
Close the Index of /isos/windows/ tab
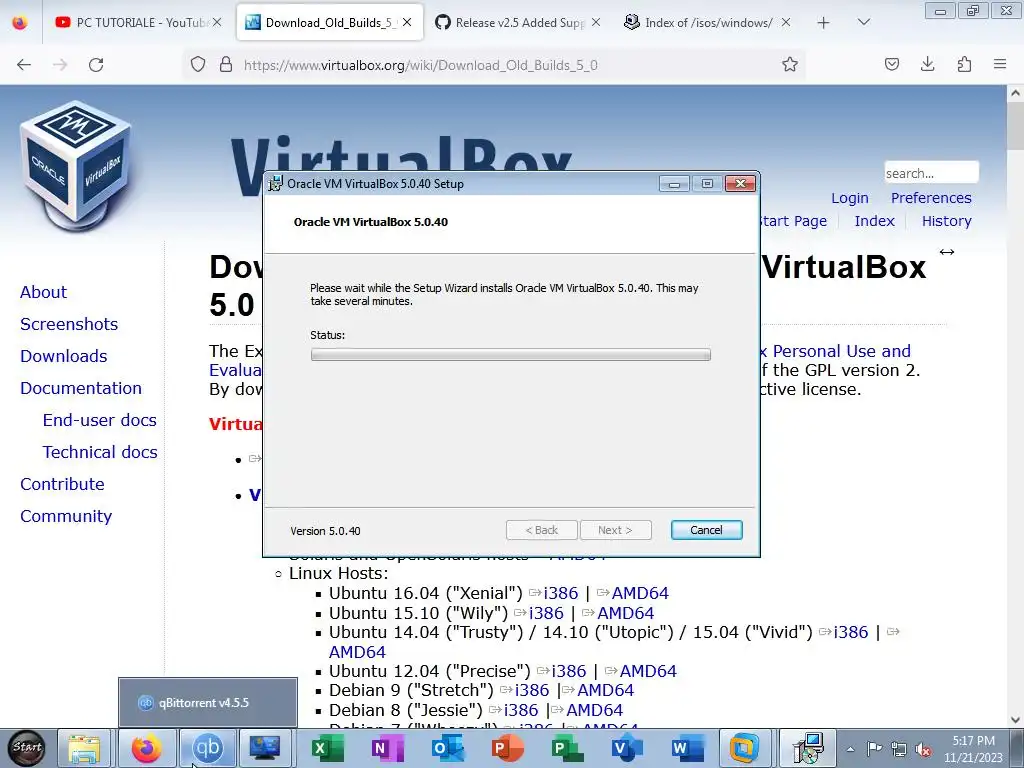pyautogui.click(x=786, y=22)
